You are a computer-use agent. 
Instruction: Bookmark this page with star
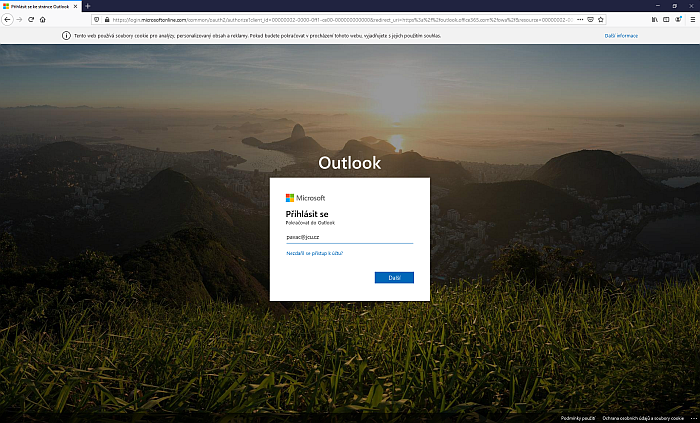tap(600, 20)
